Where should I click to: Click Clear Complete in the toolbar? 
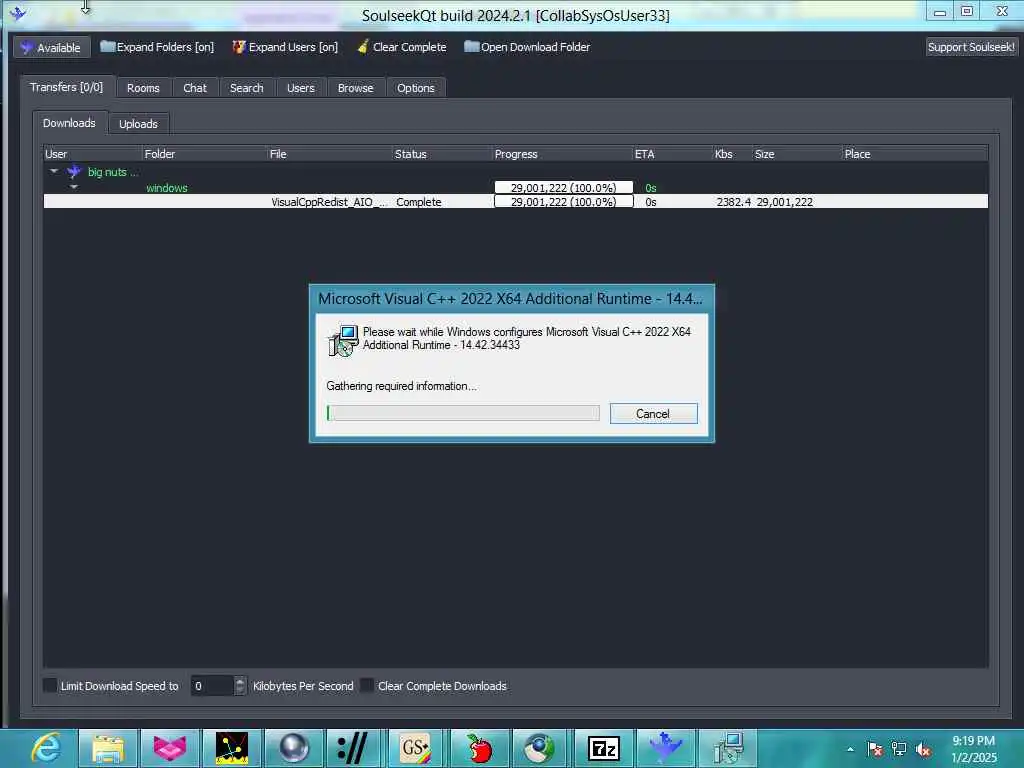pyautogui.click(x=402, y=47)
